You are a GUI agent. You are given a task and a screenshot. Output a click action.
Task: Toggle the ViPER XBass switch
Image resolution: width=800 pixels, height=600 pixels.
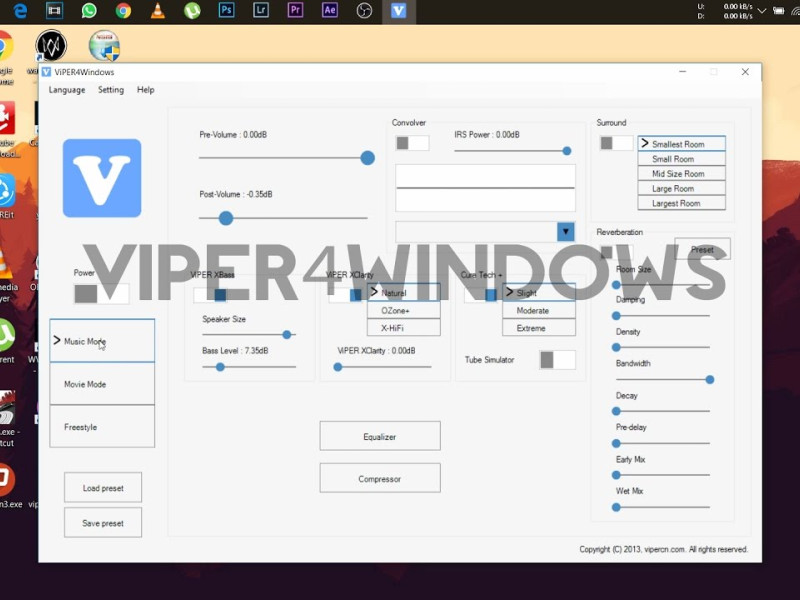210,295
